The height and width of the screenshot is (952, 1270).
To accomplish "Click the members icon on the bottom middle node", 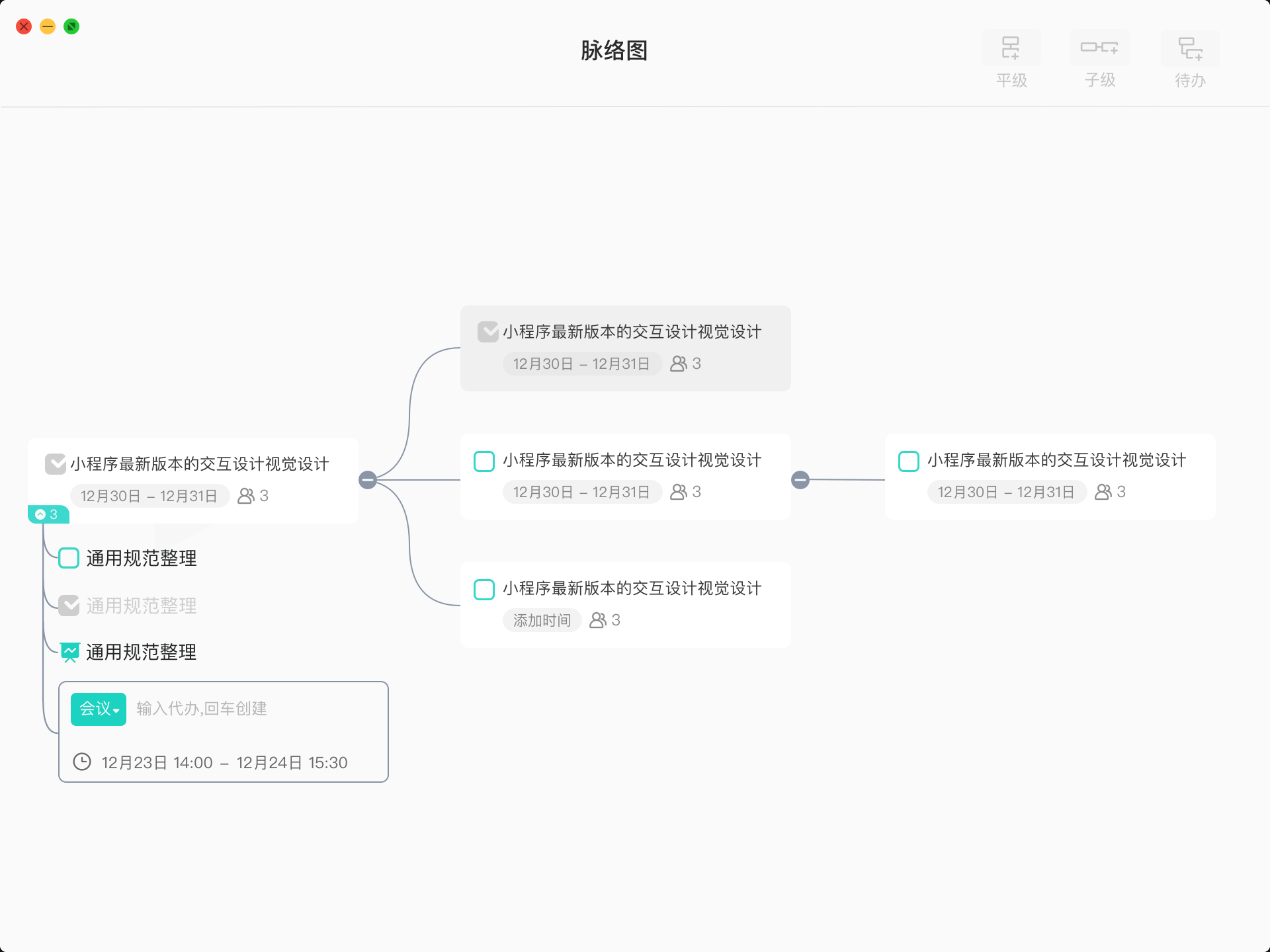I will pyautogui.click(x=598, y=620).
